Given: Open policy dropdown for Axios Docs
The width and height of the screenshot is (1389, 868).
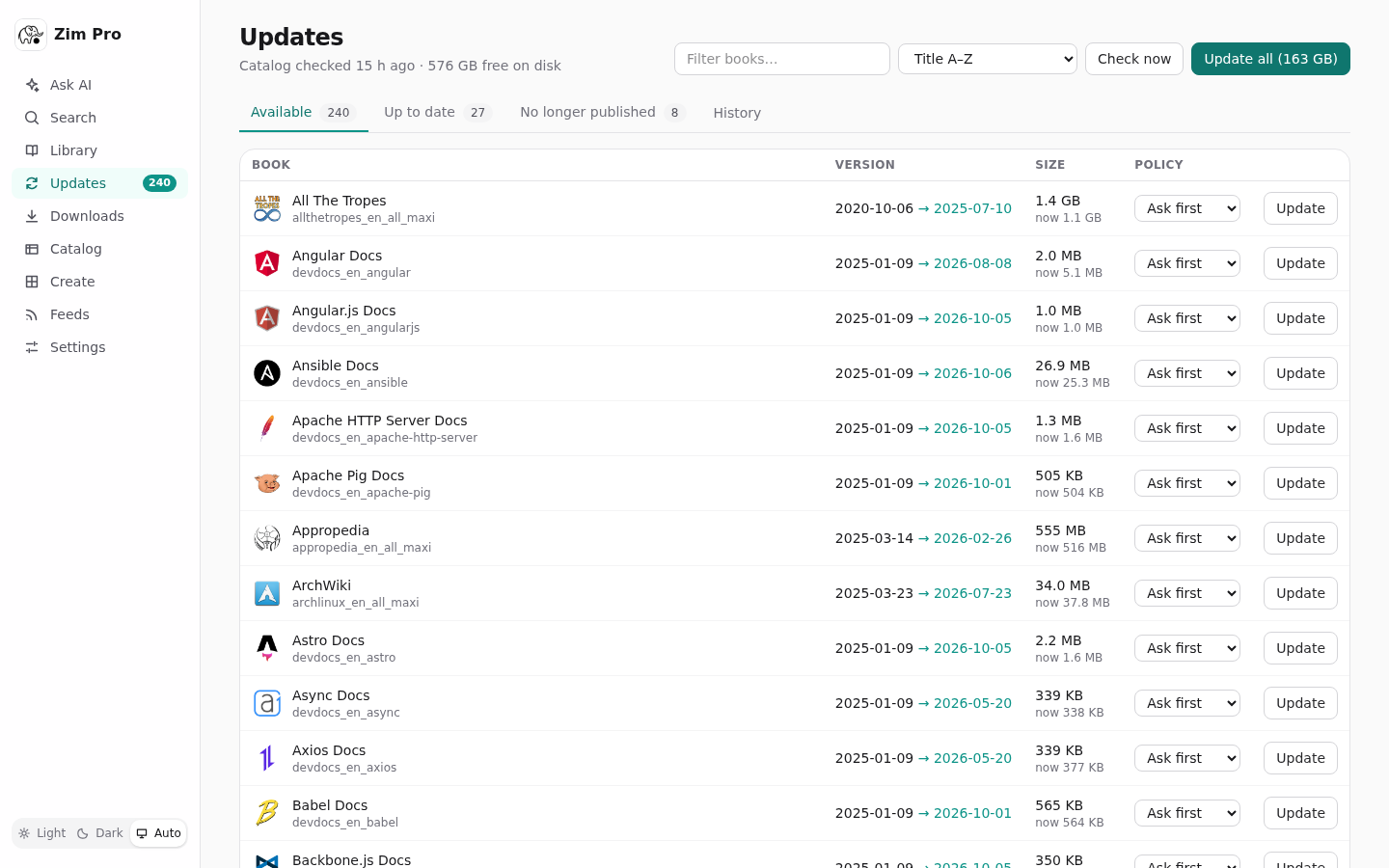Looking at the screenshot, I should click(x=1187, y=758).
